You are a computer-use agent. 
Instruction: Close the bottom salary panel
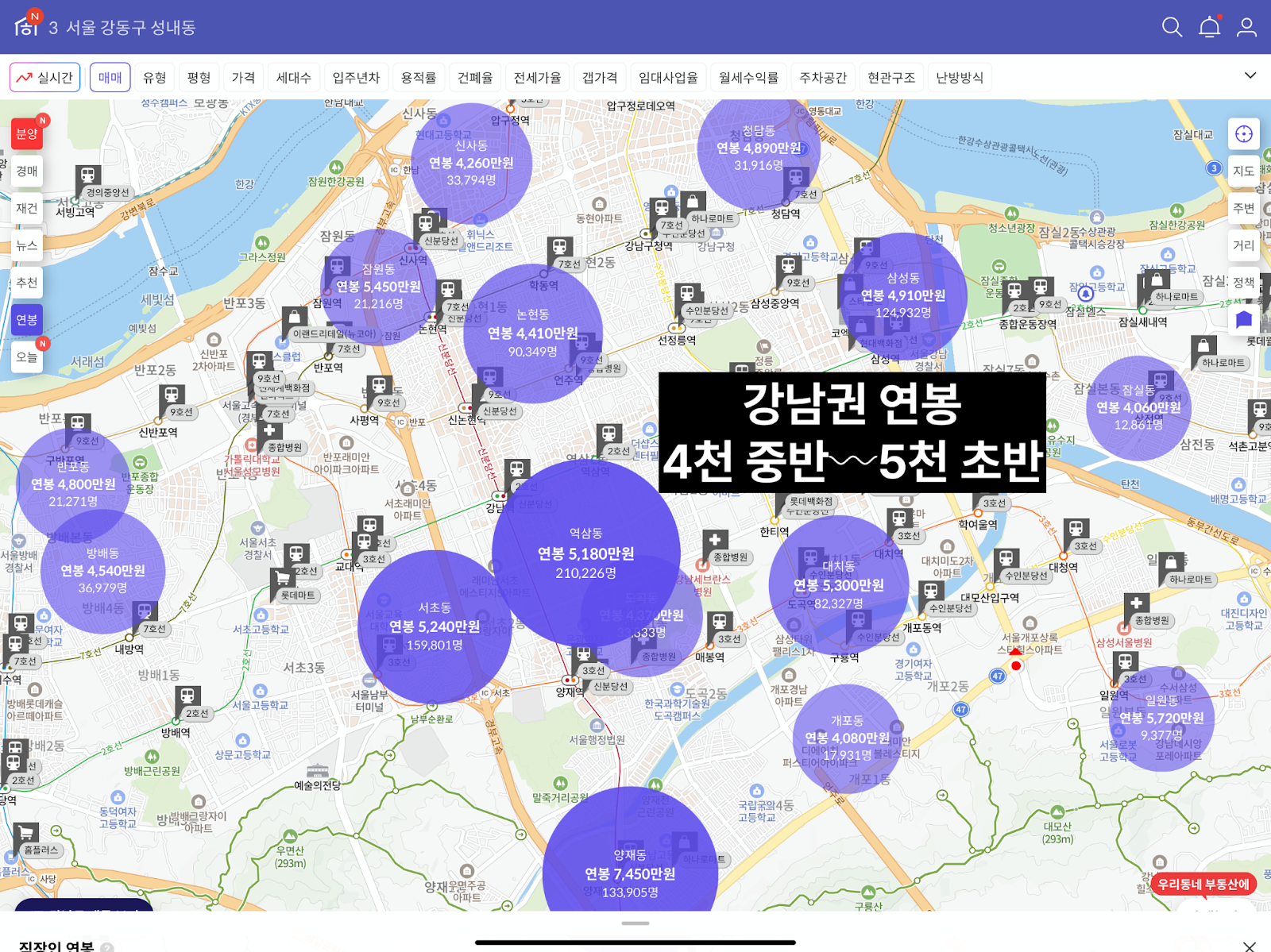click(x=1250, y=945)
